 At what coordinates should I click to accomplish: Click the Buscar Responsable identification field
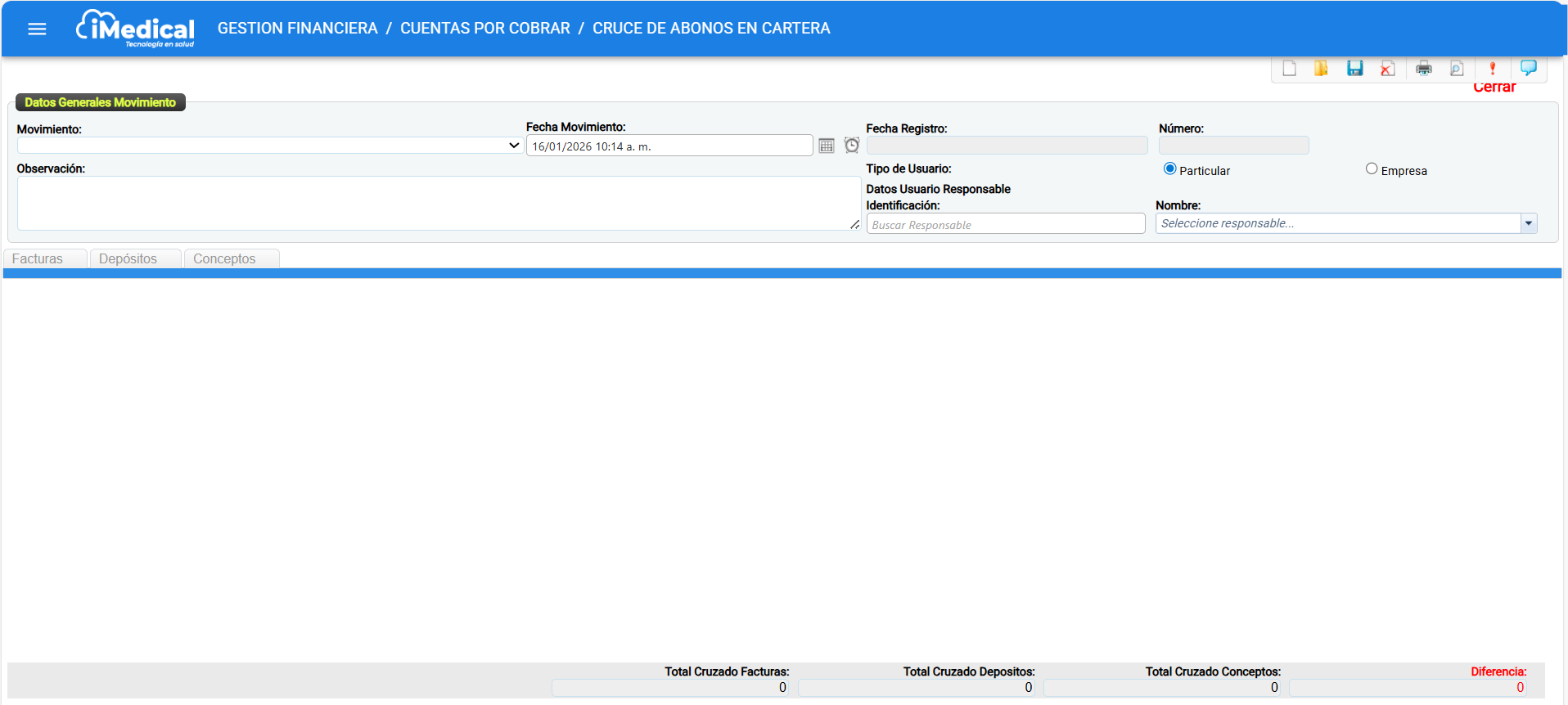(x=1006, y=224)
